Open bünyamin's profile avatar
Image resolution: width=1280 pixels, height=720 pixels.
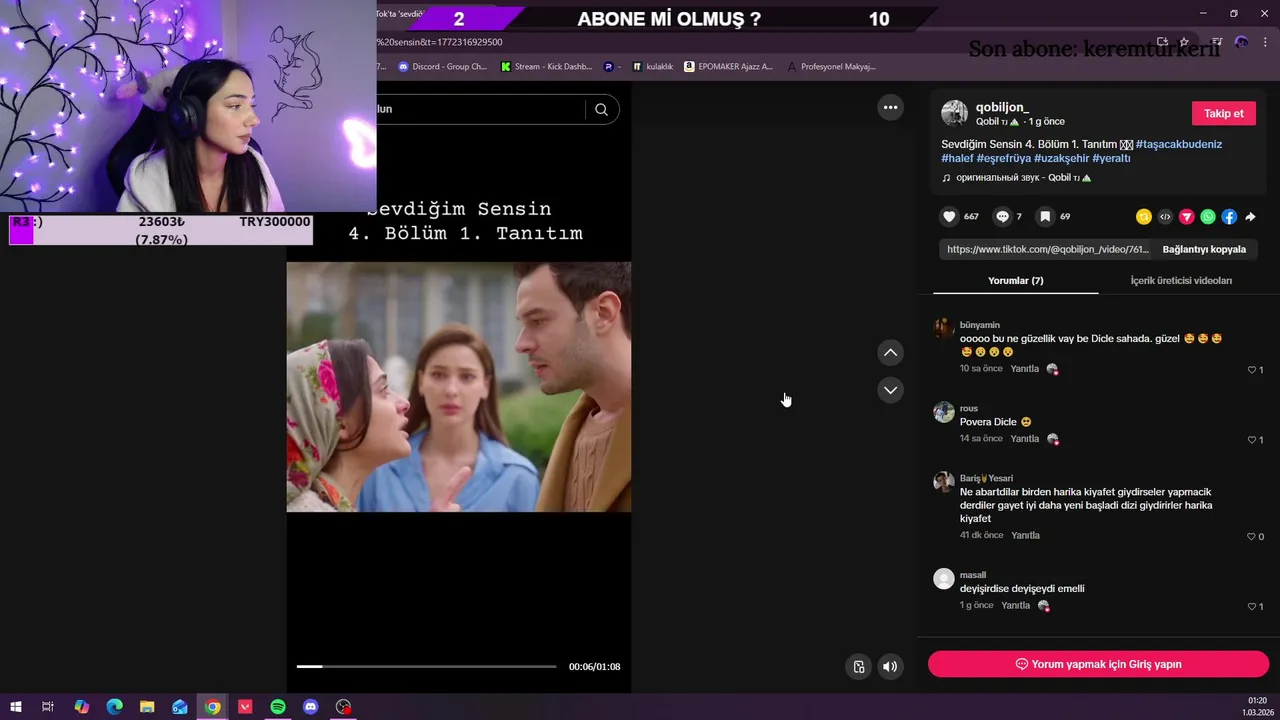pyautogui.click(x=944, y=329)
